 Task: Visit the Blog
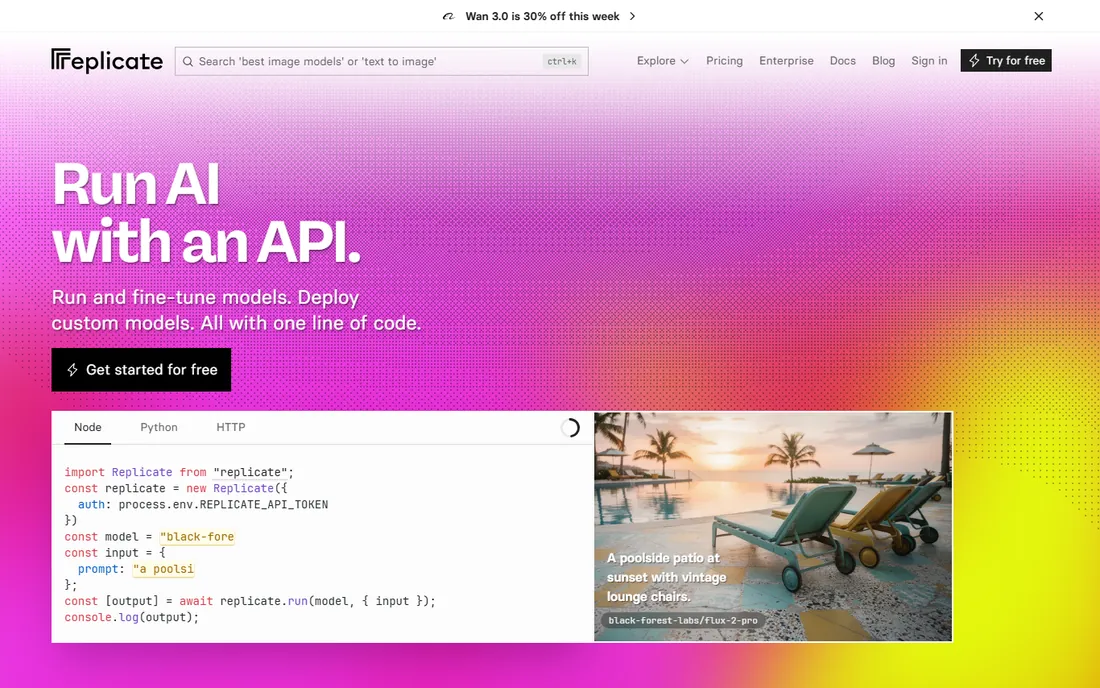tap(883, 61)
